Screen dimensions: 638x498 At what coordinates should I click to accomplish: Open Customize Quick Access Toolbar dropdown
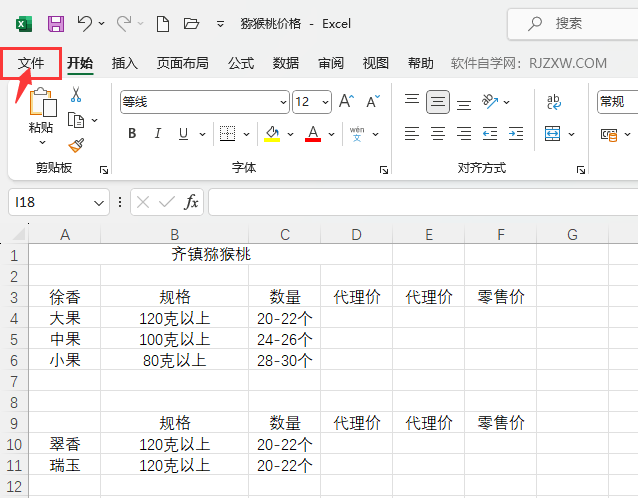(x=220, y=24)
